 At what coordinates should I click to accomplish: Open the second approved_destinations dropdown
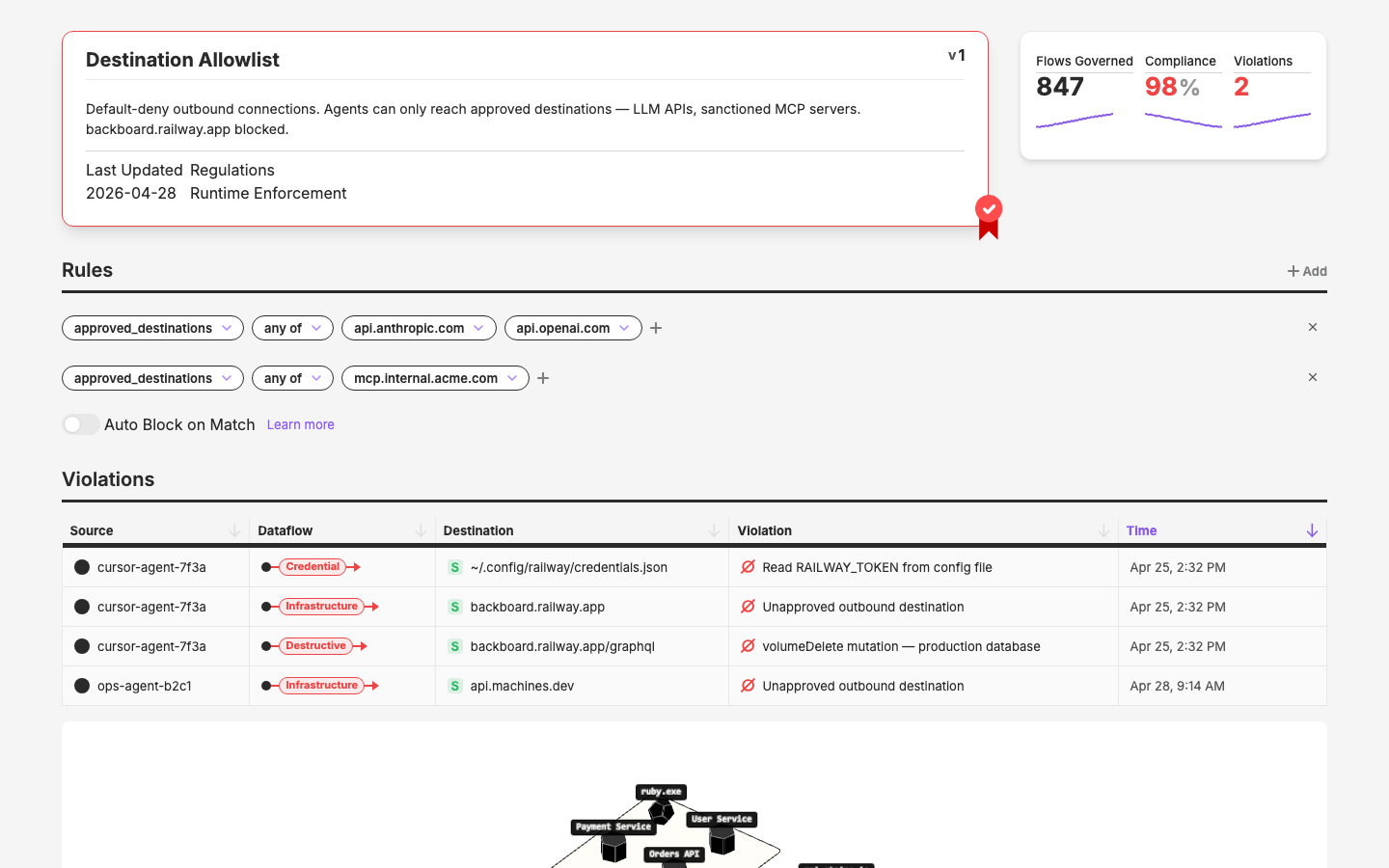tap(152, 378)
